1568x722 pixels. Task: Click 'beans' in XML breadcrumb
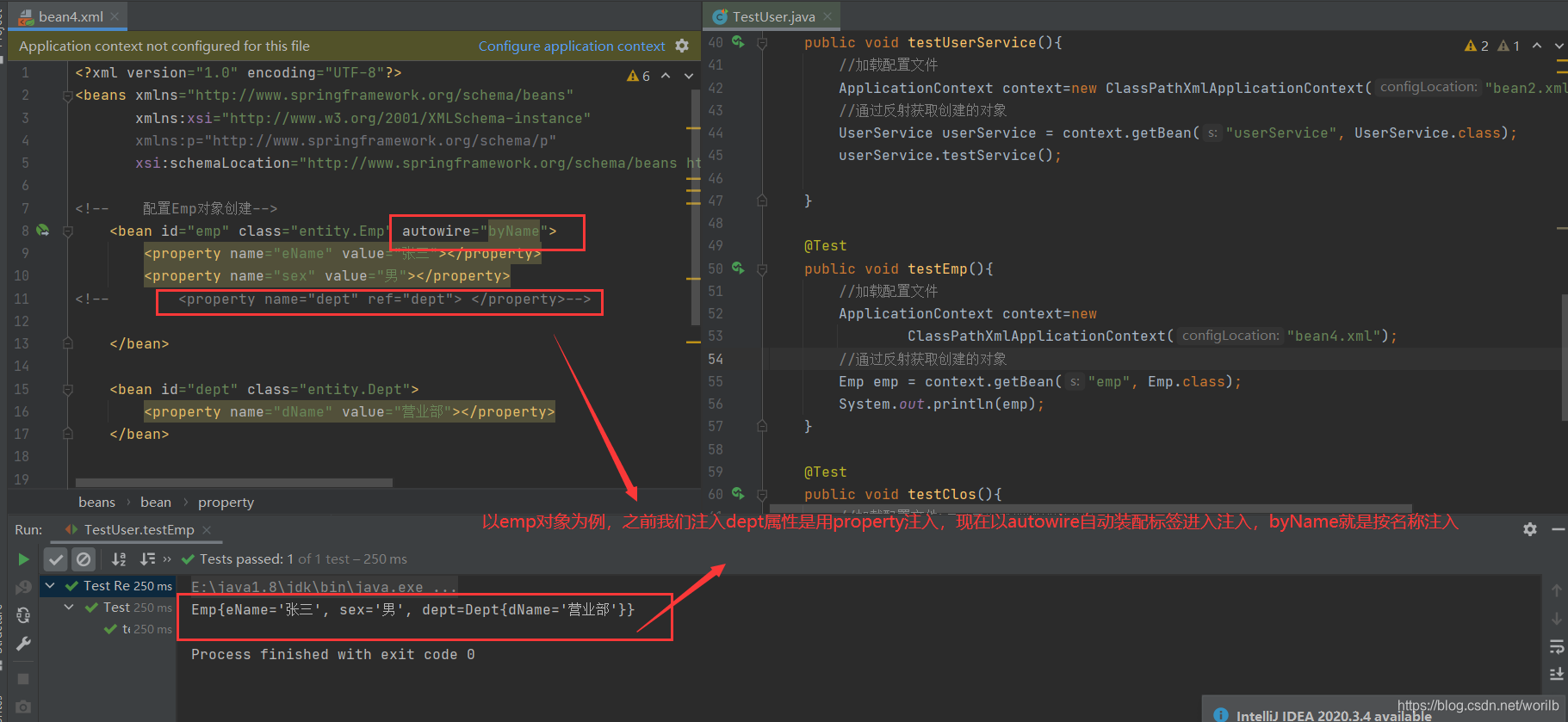pos(96,502)
